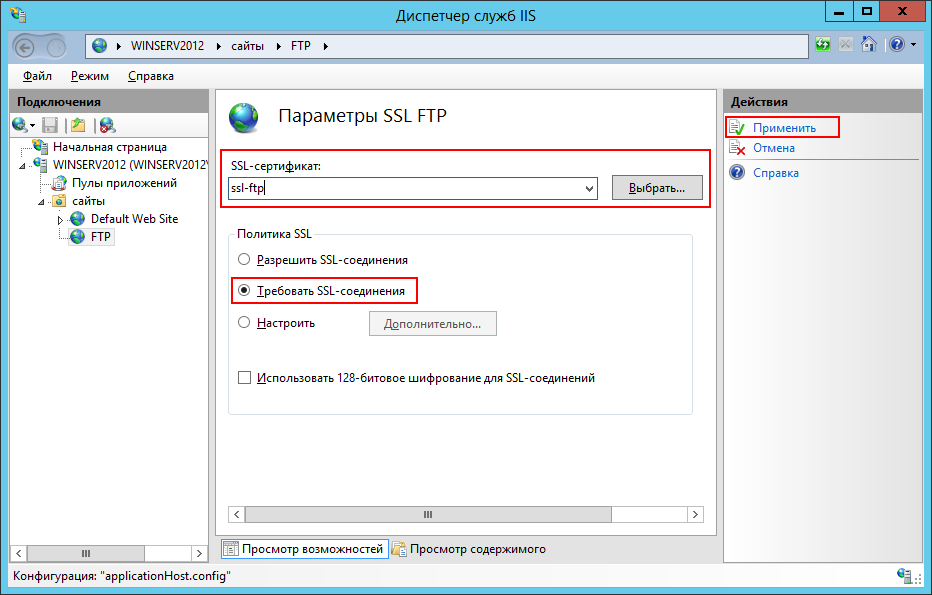
Task: Open the SSL certificate dropdown list
Action: [588, 188]
